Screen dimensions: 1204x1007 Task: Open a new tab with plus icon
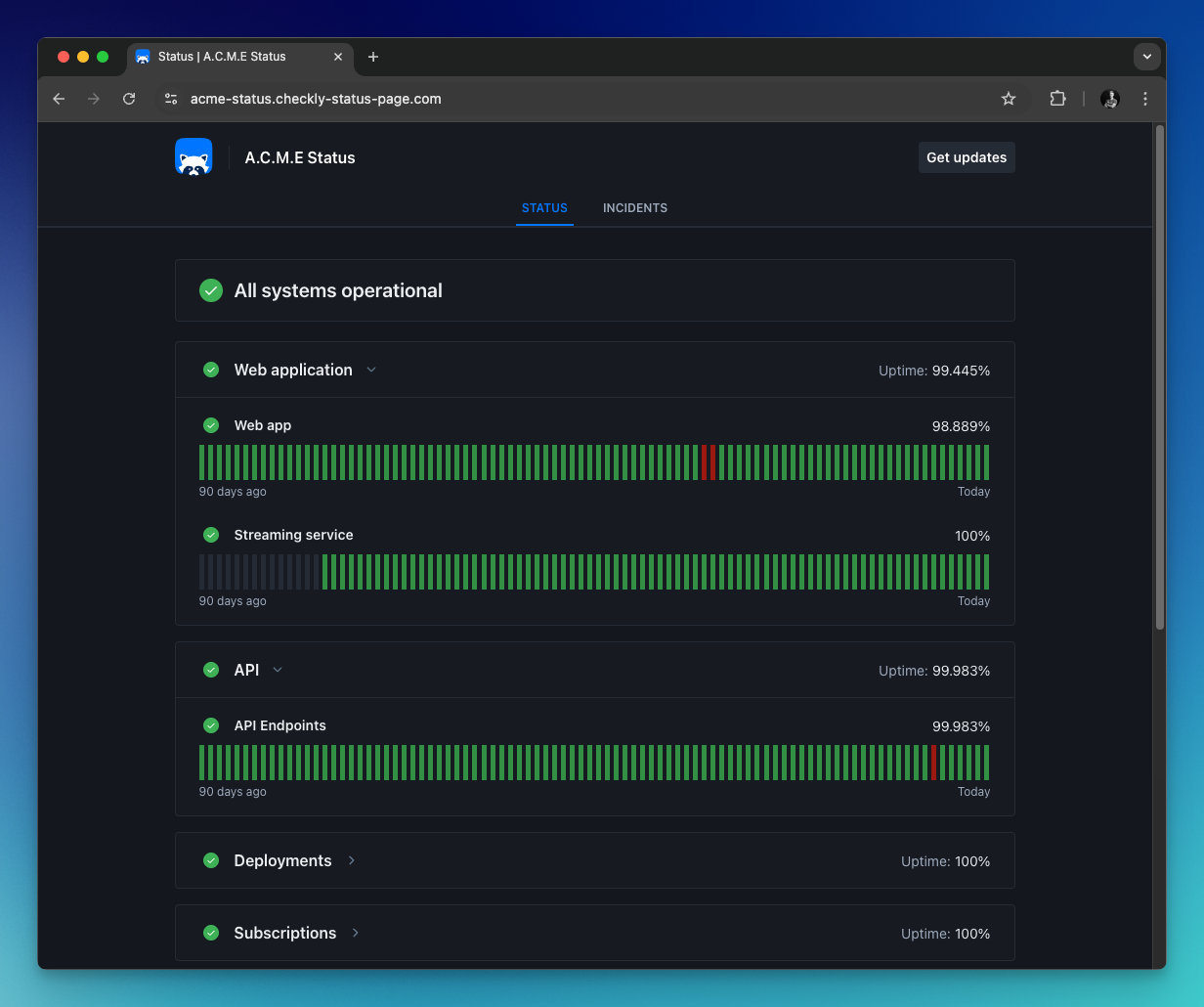[373, 57]
